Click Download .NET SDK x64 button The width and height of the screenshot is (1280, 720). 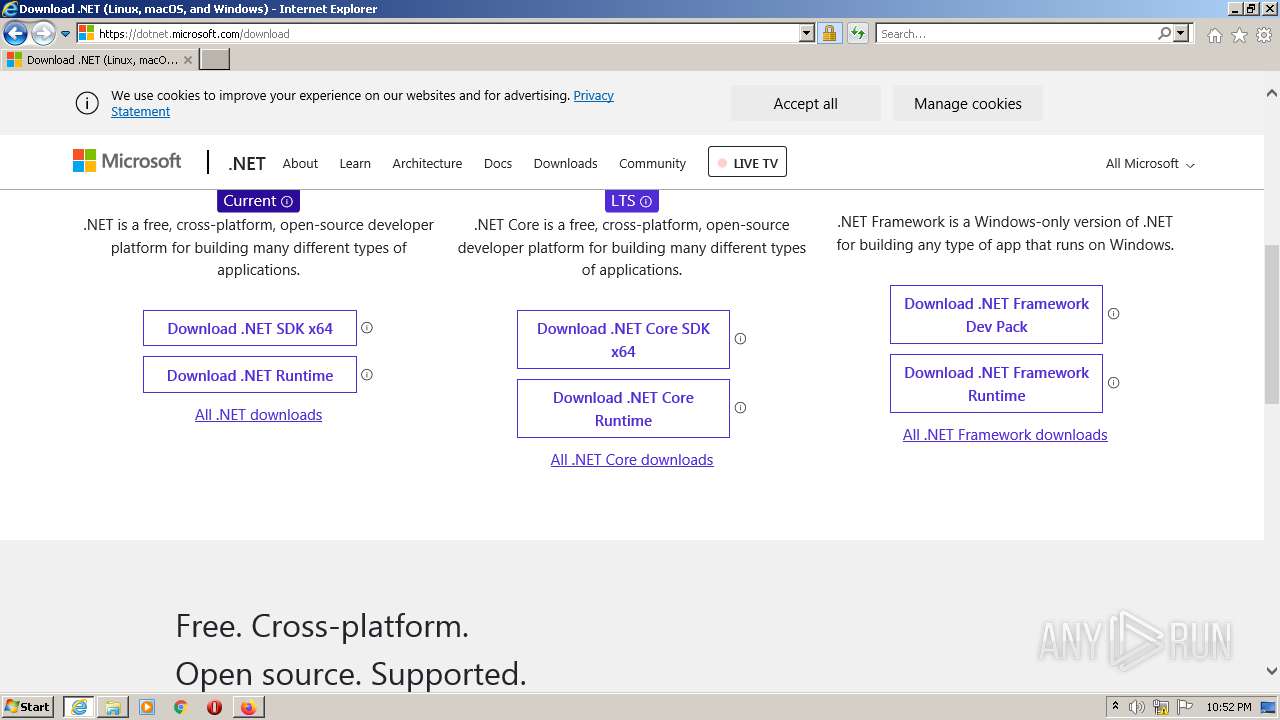click(x=250, y=328)
